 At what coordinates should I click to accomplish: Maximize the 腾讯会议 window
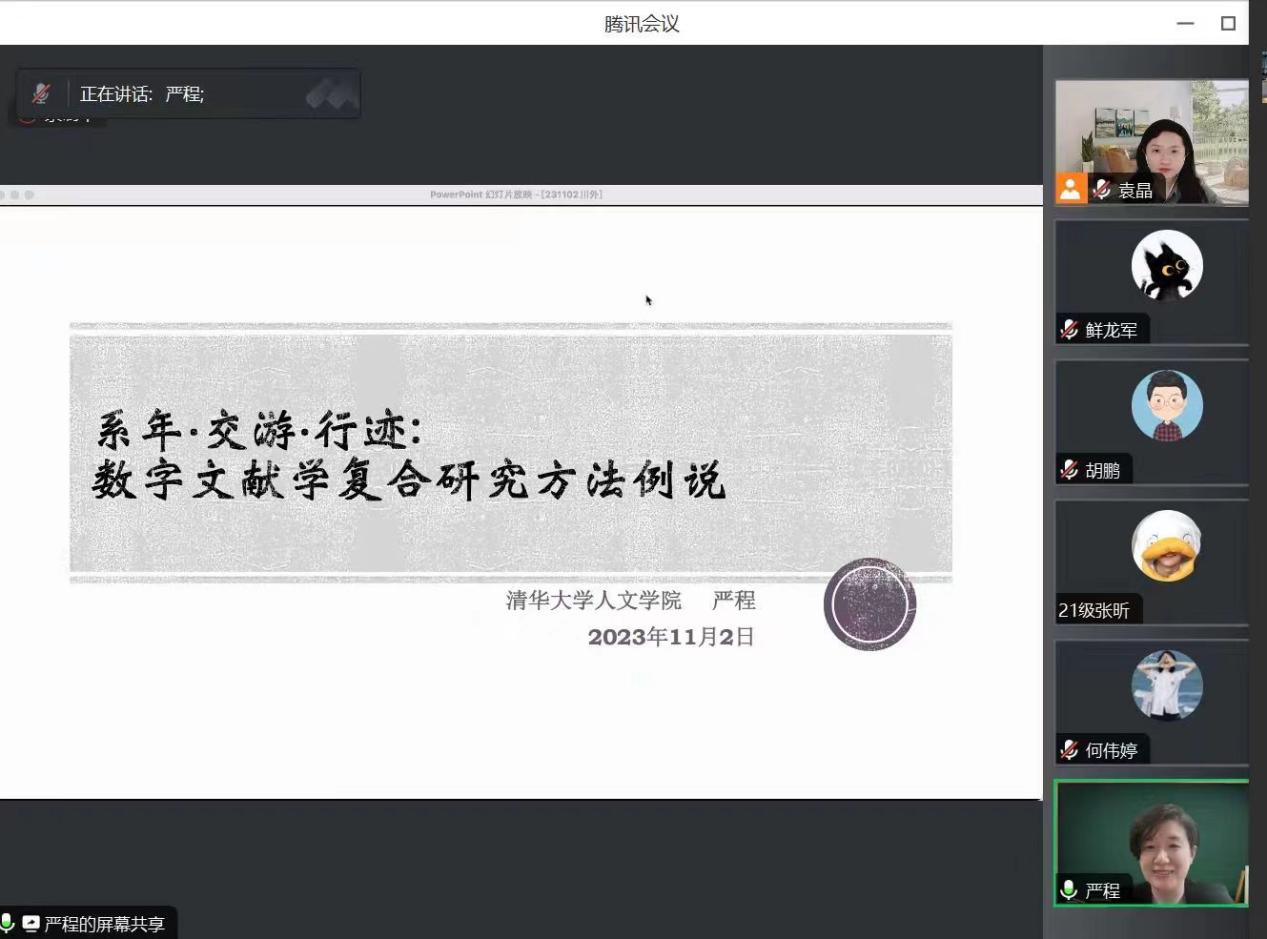(x=1228, y=23)
